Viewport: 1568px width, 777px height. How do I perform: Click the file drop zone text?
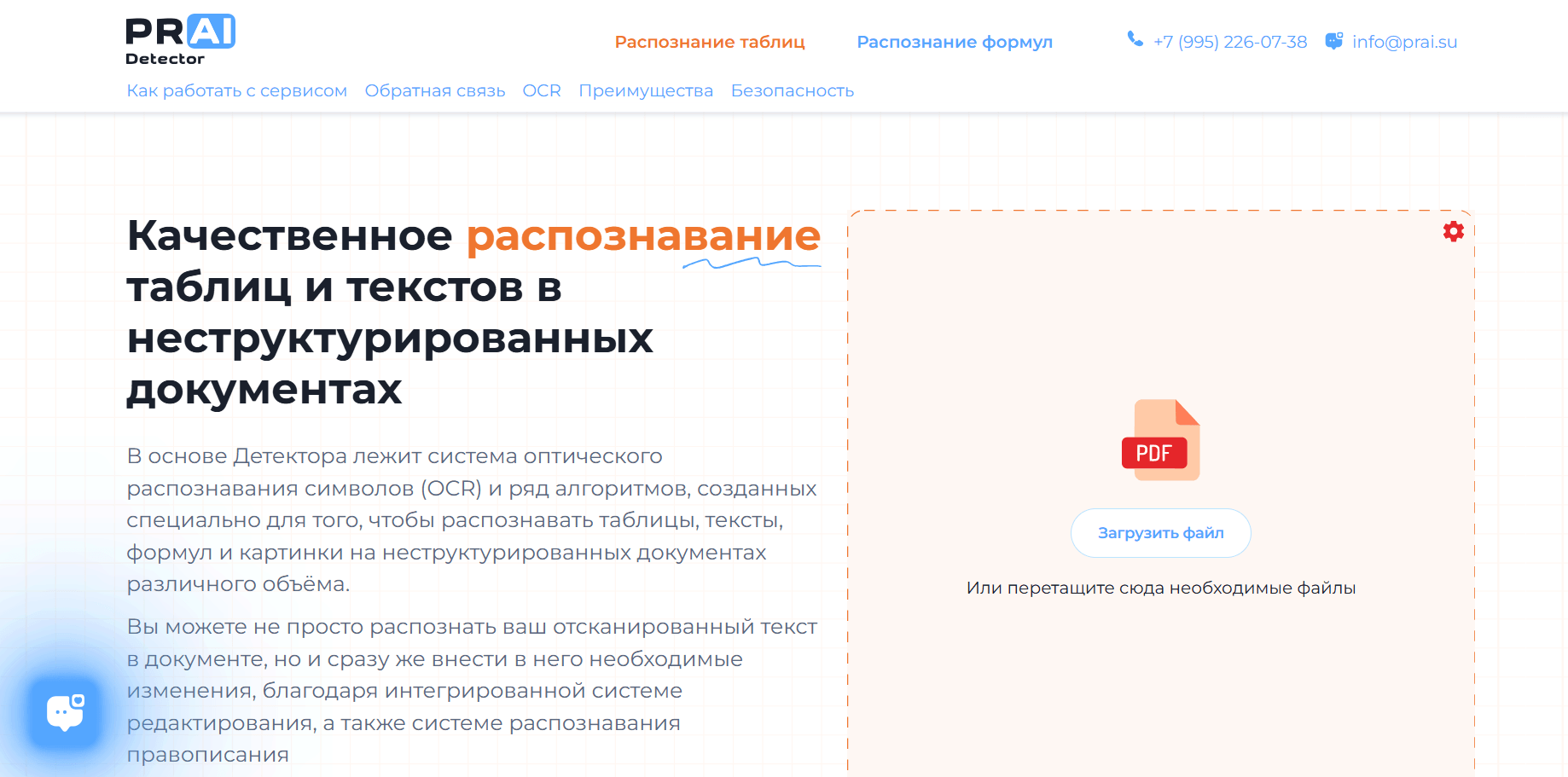[x=1160, y=588]
